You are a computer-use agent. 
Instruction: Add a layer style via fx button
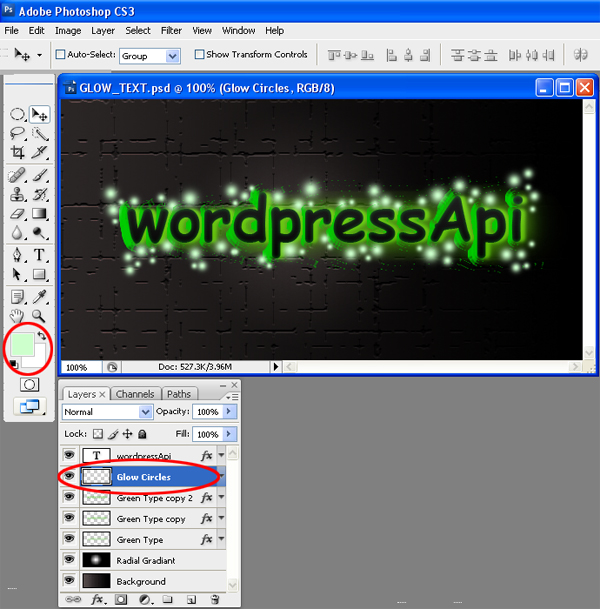click(98, 599)
